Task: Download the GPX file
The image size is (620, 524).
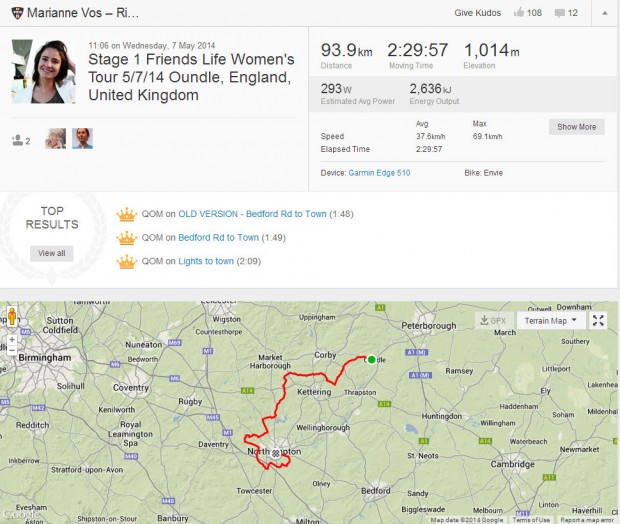Action: [x=493, y=321]
